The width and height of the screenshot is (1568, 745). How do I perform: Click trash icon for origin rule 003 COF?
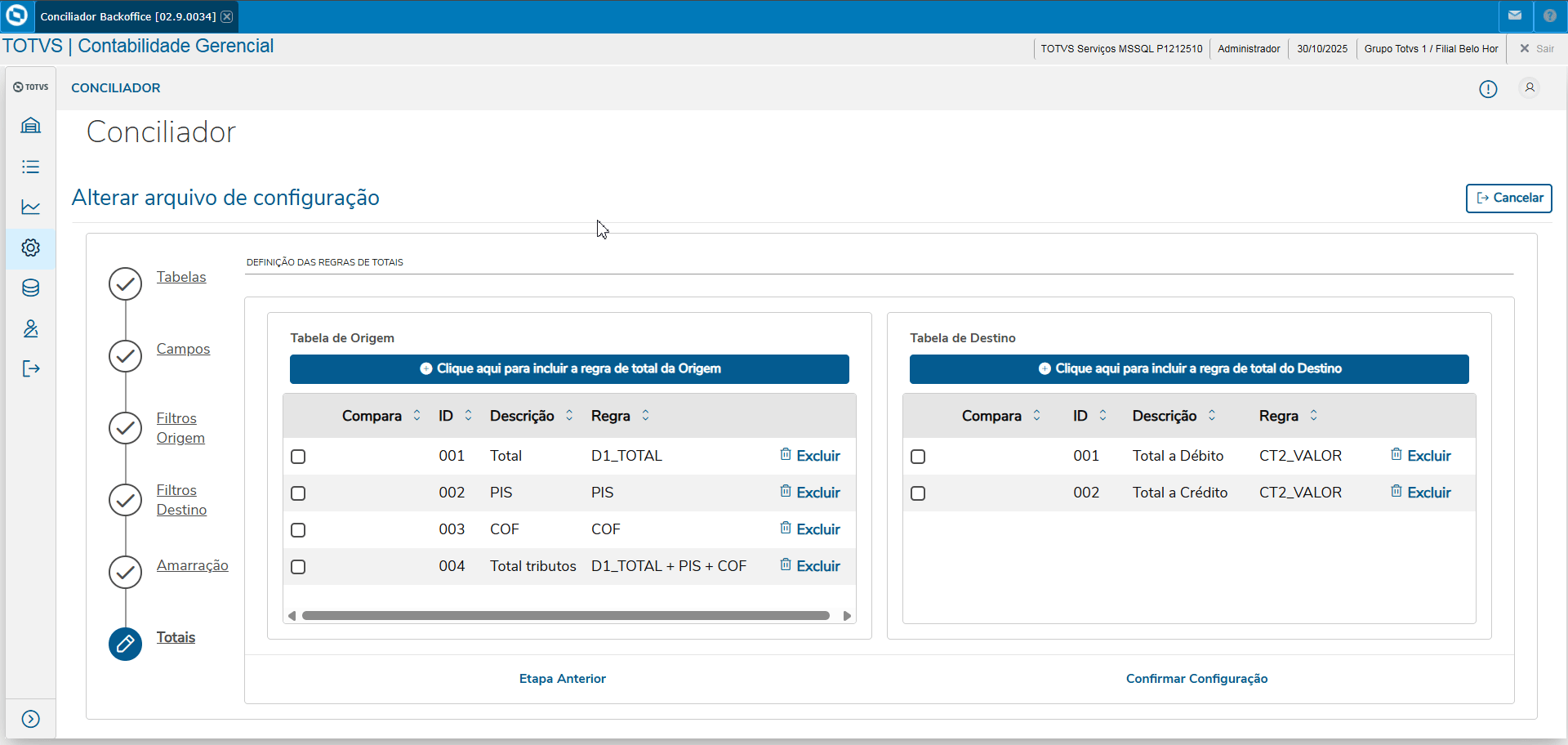(x=786, y=528)
